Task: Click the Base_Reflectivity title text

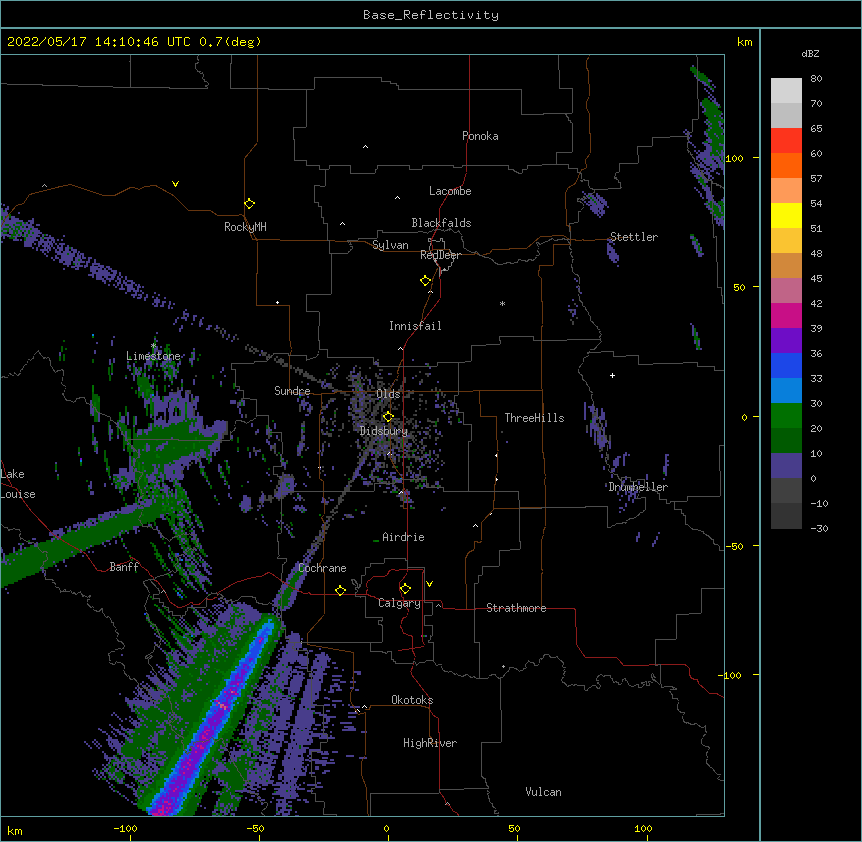Action: (x=431, y=15)
